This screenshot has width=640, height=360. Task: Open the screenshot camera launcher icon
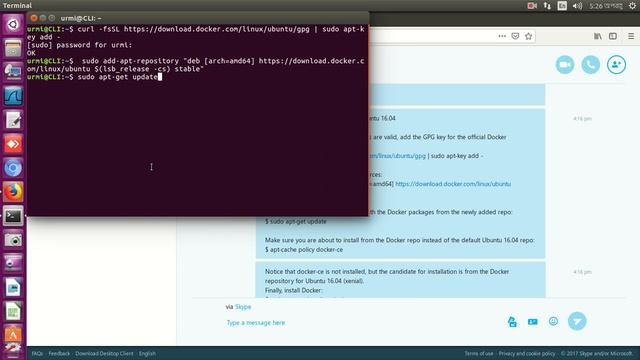[x=13, y=240]
